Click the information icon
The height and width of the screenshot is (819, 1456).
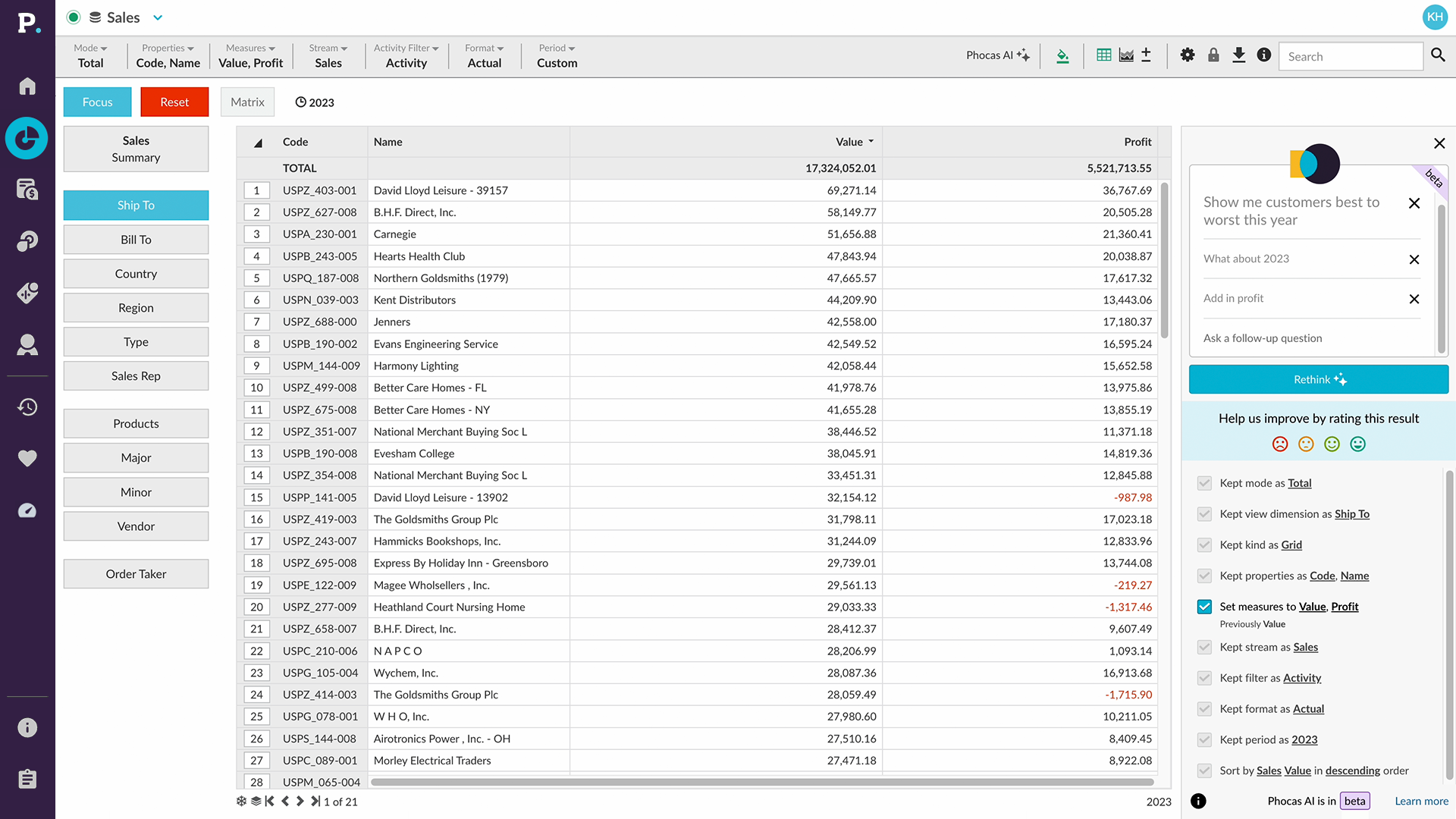(1263, 55)
